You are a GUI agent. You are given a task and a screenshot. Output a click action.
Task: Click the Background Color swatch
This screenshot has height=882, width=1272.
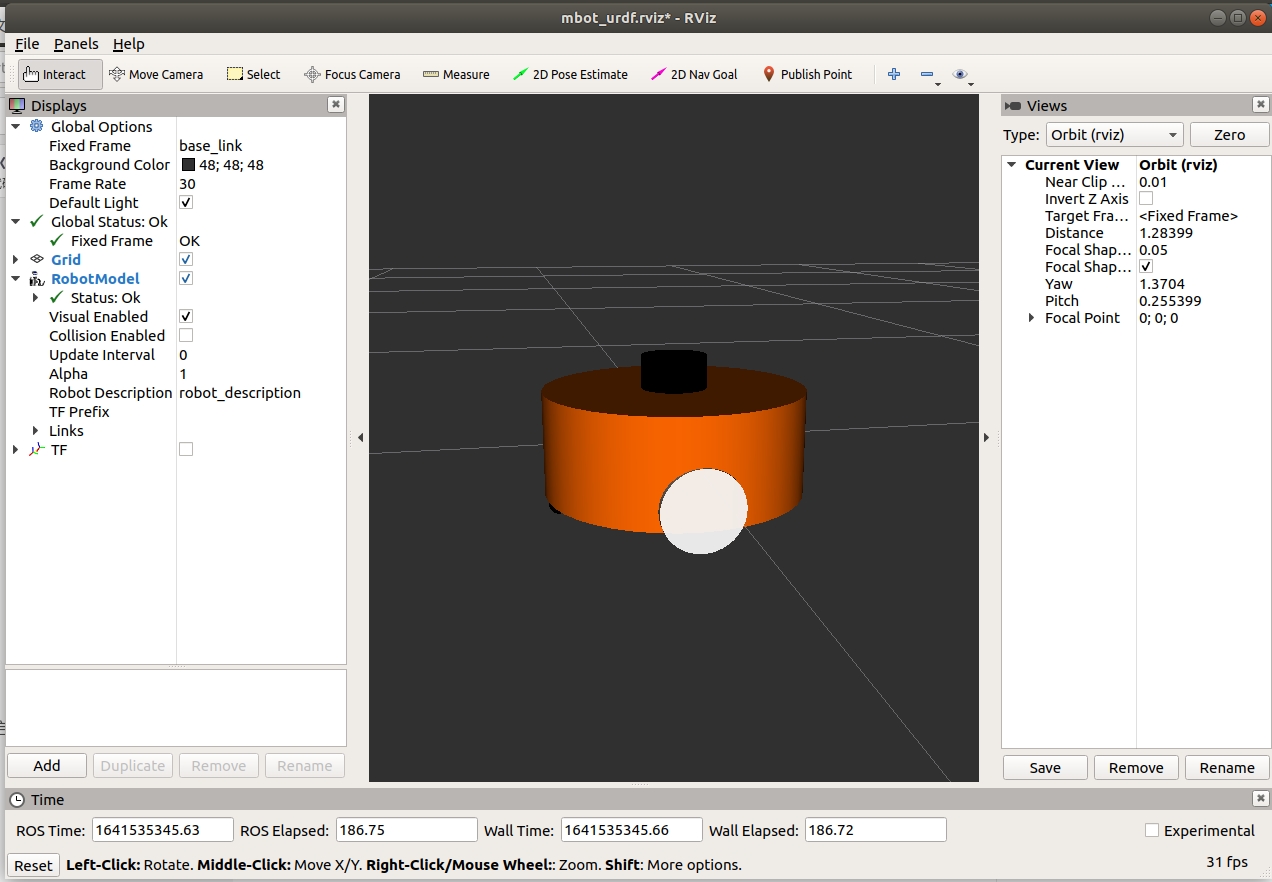[188, 165]
